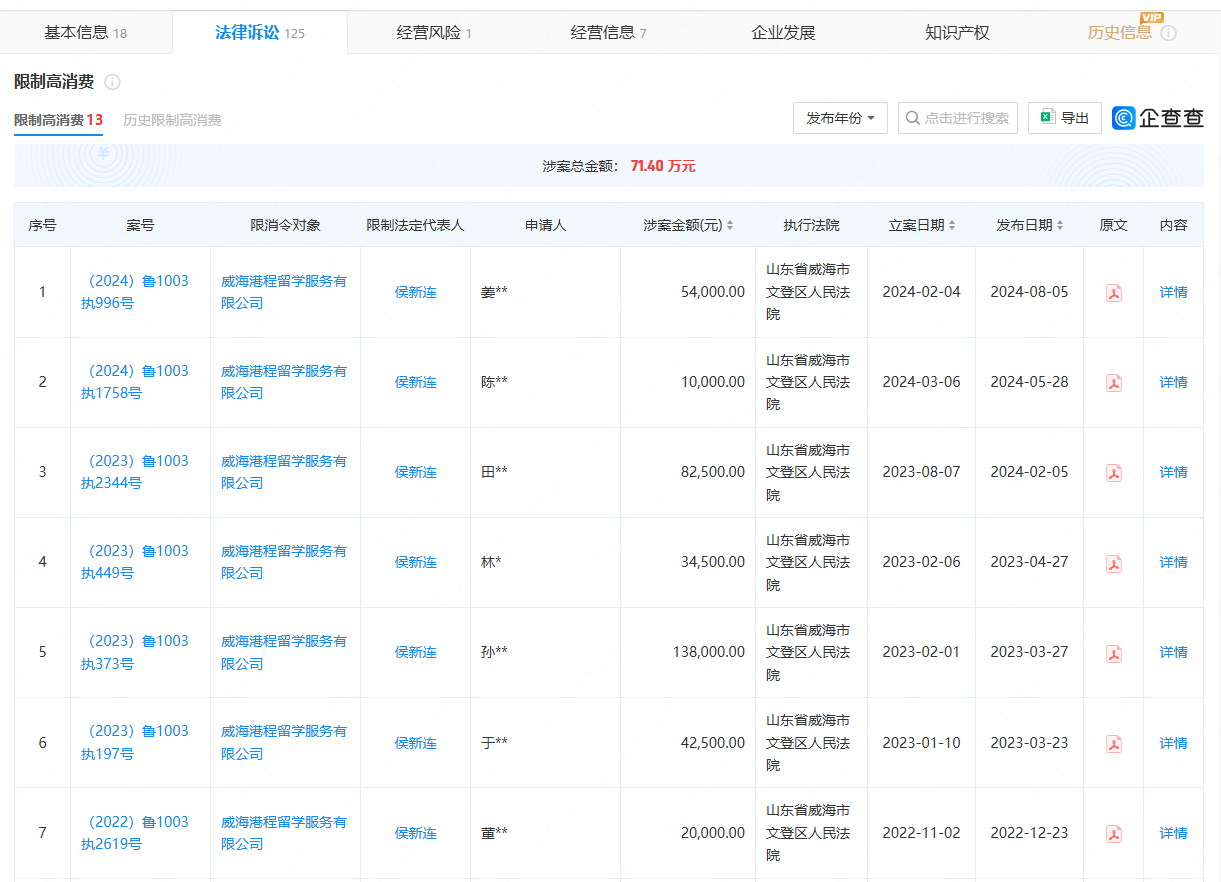Open PDF original for case row 1
This screenshot has height=882, width=1221.
coord(1113,292)
